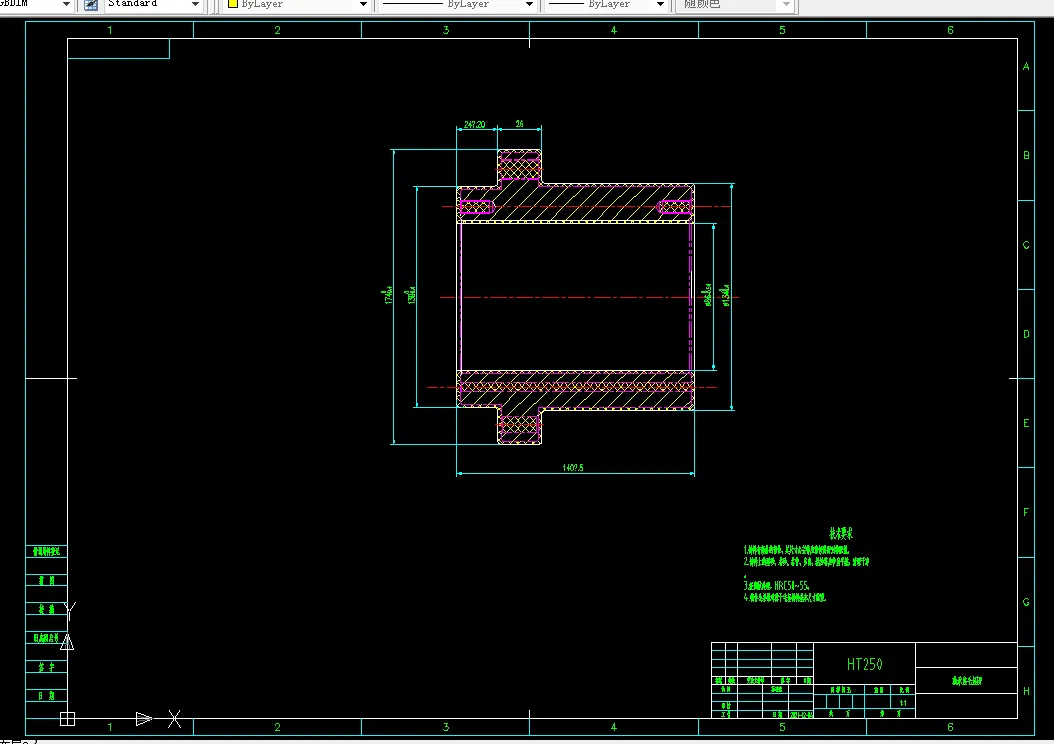Click zone number 3 on top border
The image size is (1054, 744).
click(x=446, y=30)
